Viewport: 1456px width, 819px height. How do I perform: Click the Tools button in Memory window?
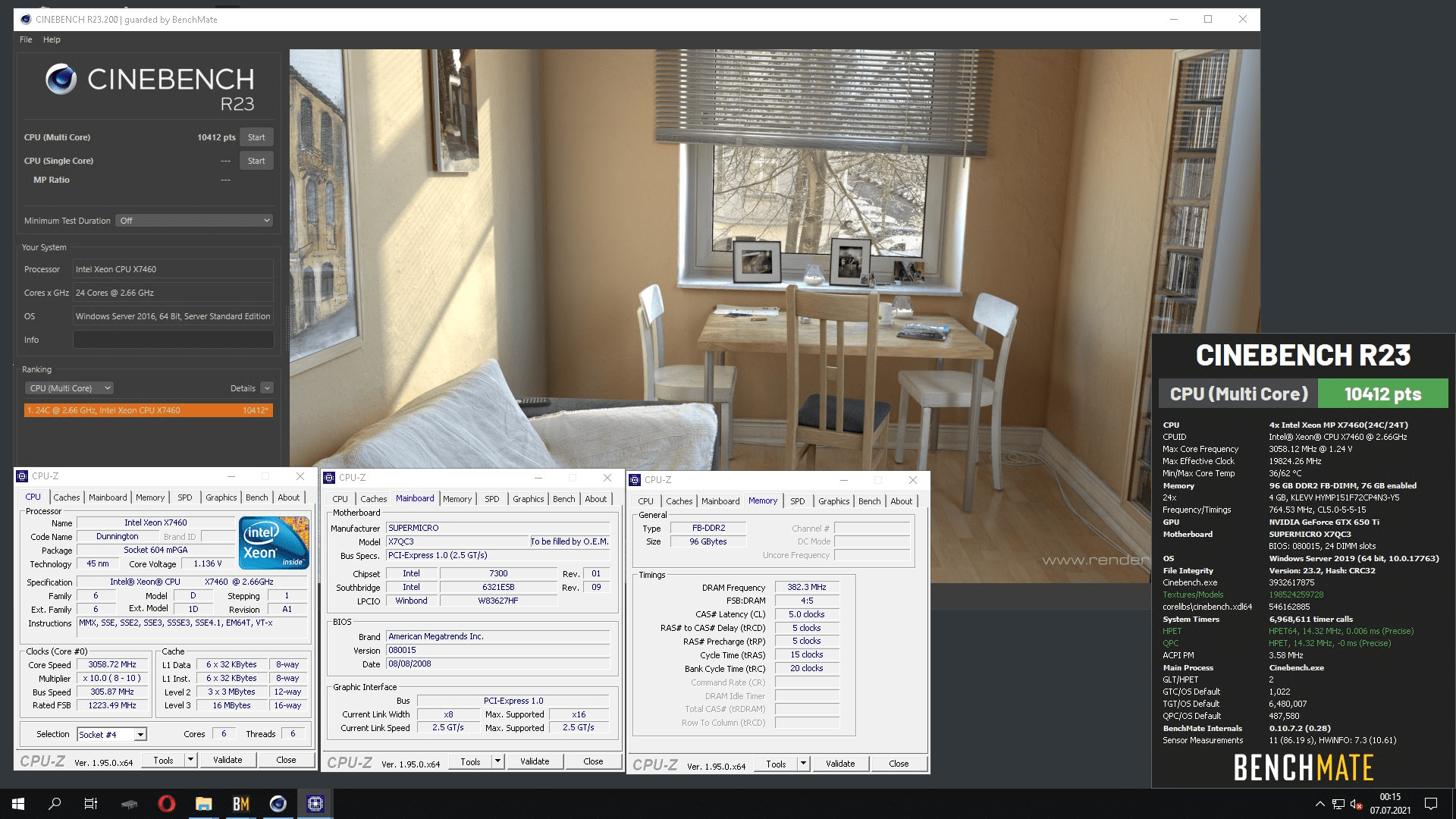coord(777,764)
